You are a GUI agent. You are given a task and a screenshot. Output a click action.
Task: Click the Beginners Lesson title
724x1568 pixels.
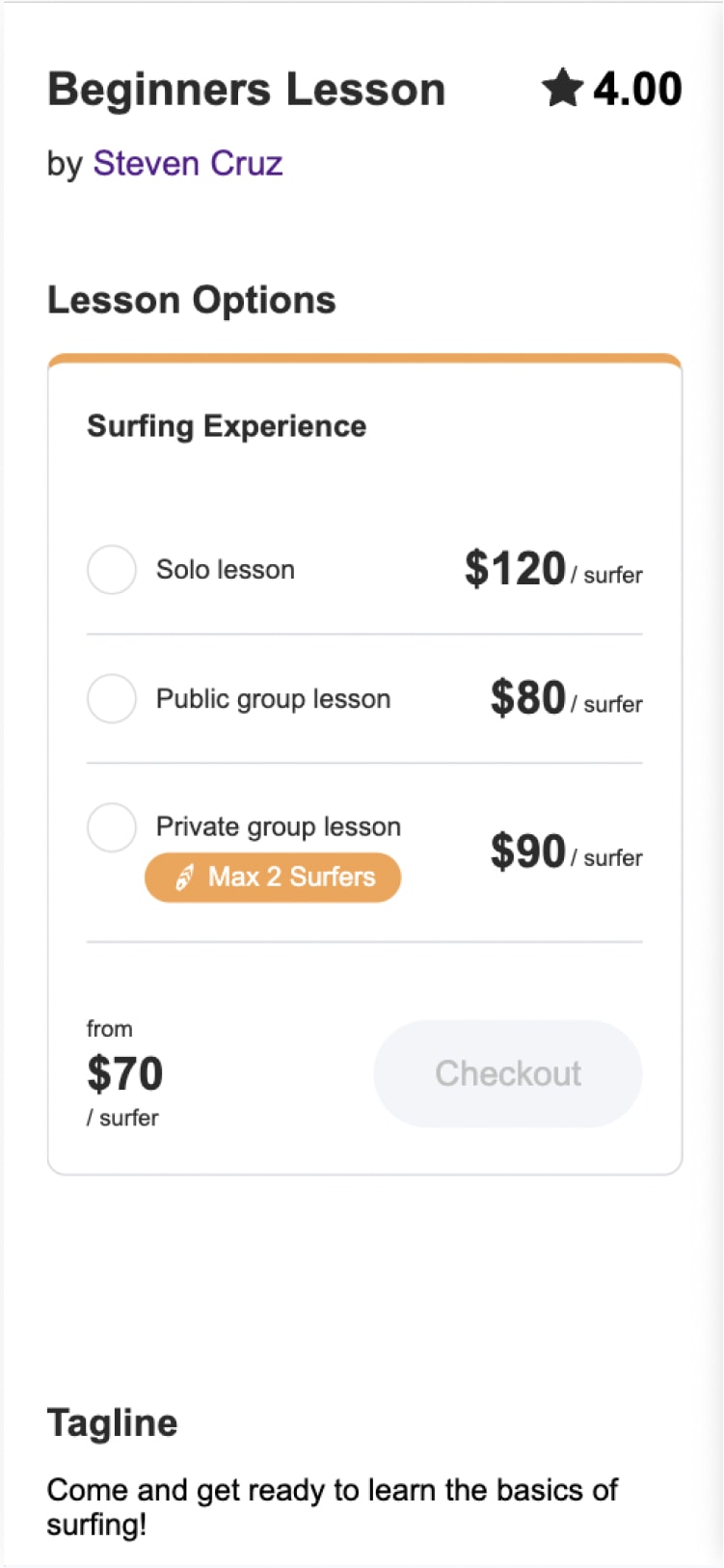click(x=246, y=90)
